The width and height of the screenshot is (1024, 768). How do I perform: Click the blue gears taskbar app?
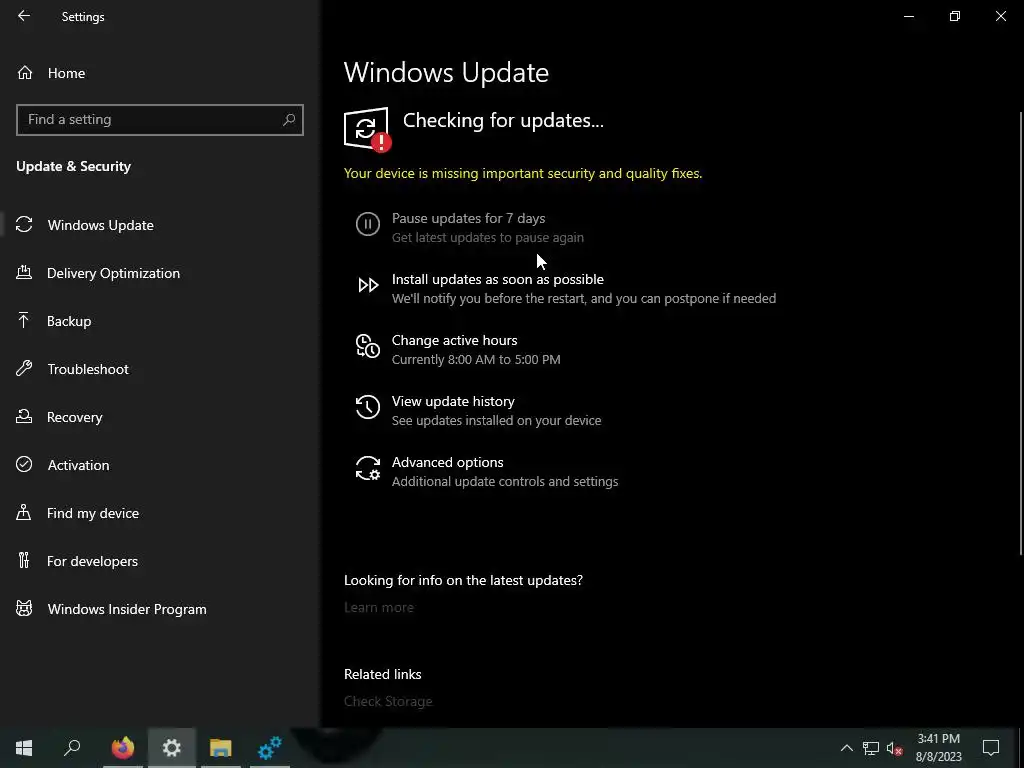click(x=270, y=748)
